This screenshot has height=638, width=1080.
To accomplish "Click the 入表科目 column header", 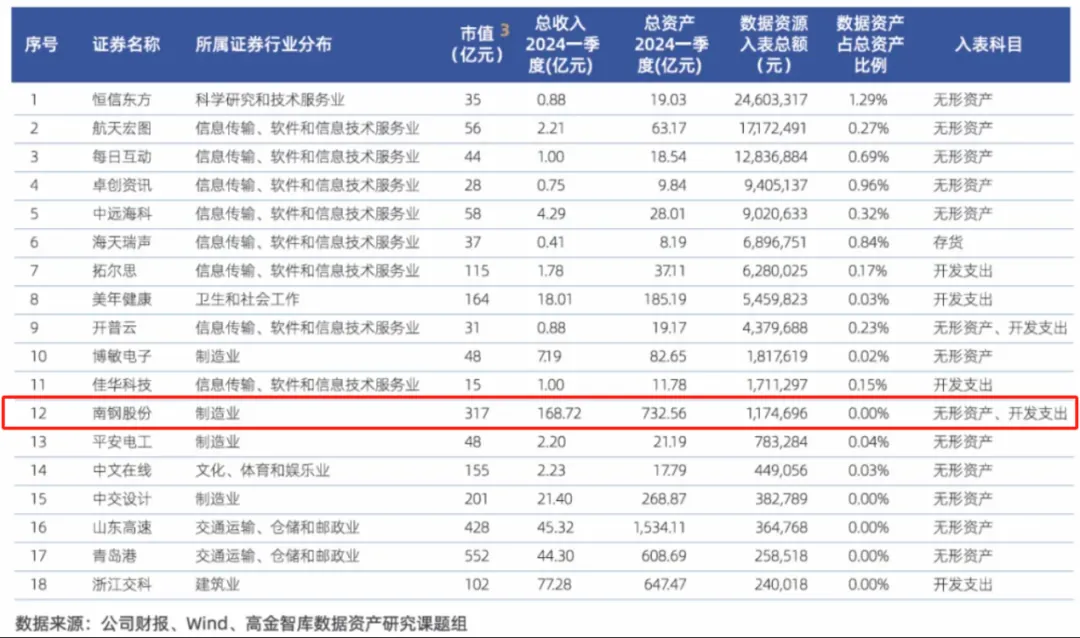I will 988,45.
